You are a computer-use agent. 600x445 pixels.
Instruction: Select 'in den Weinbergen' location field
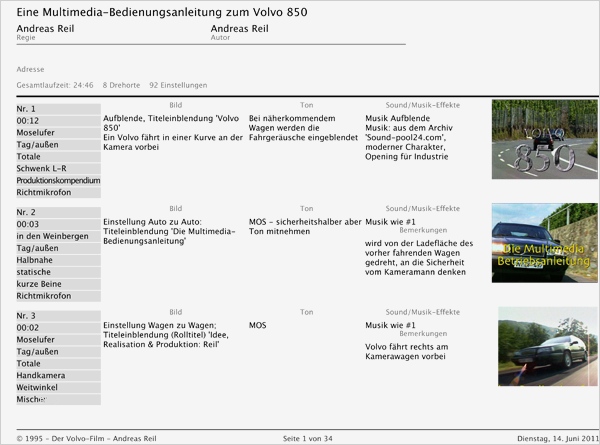[x=58, y=236]
